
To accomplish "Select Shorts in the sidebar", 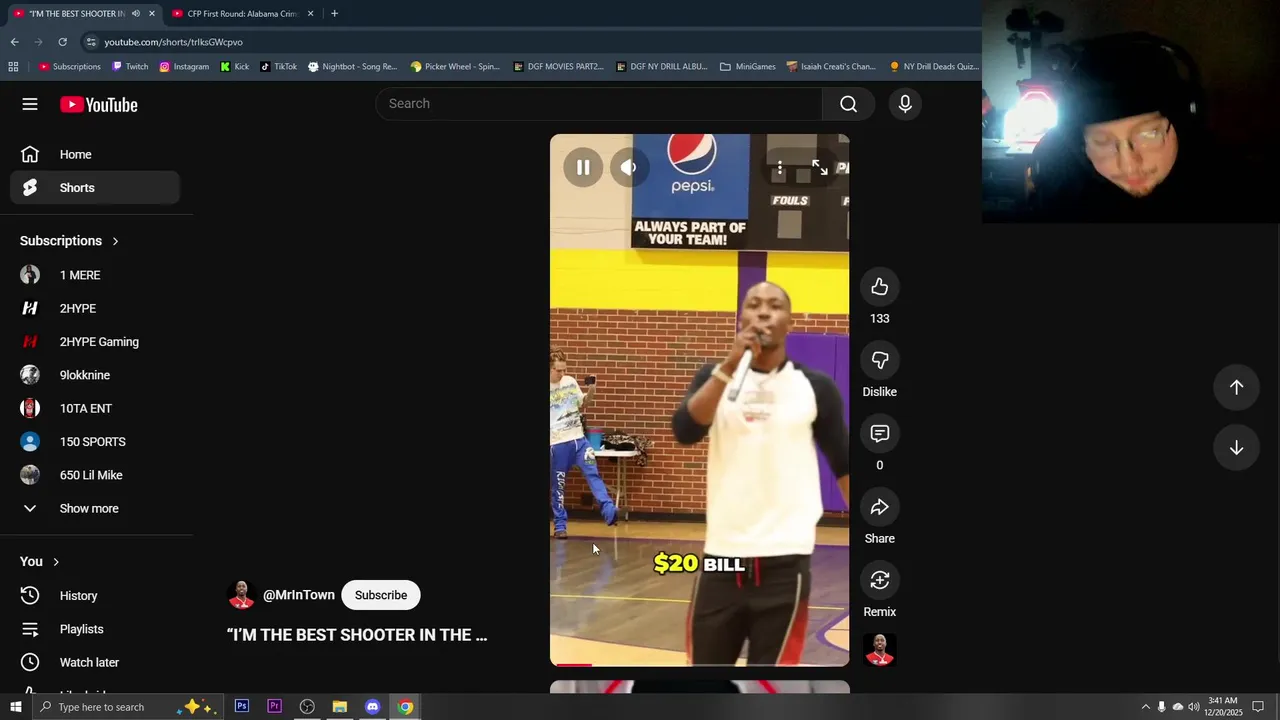I will (x=95, y=188).
